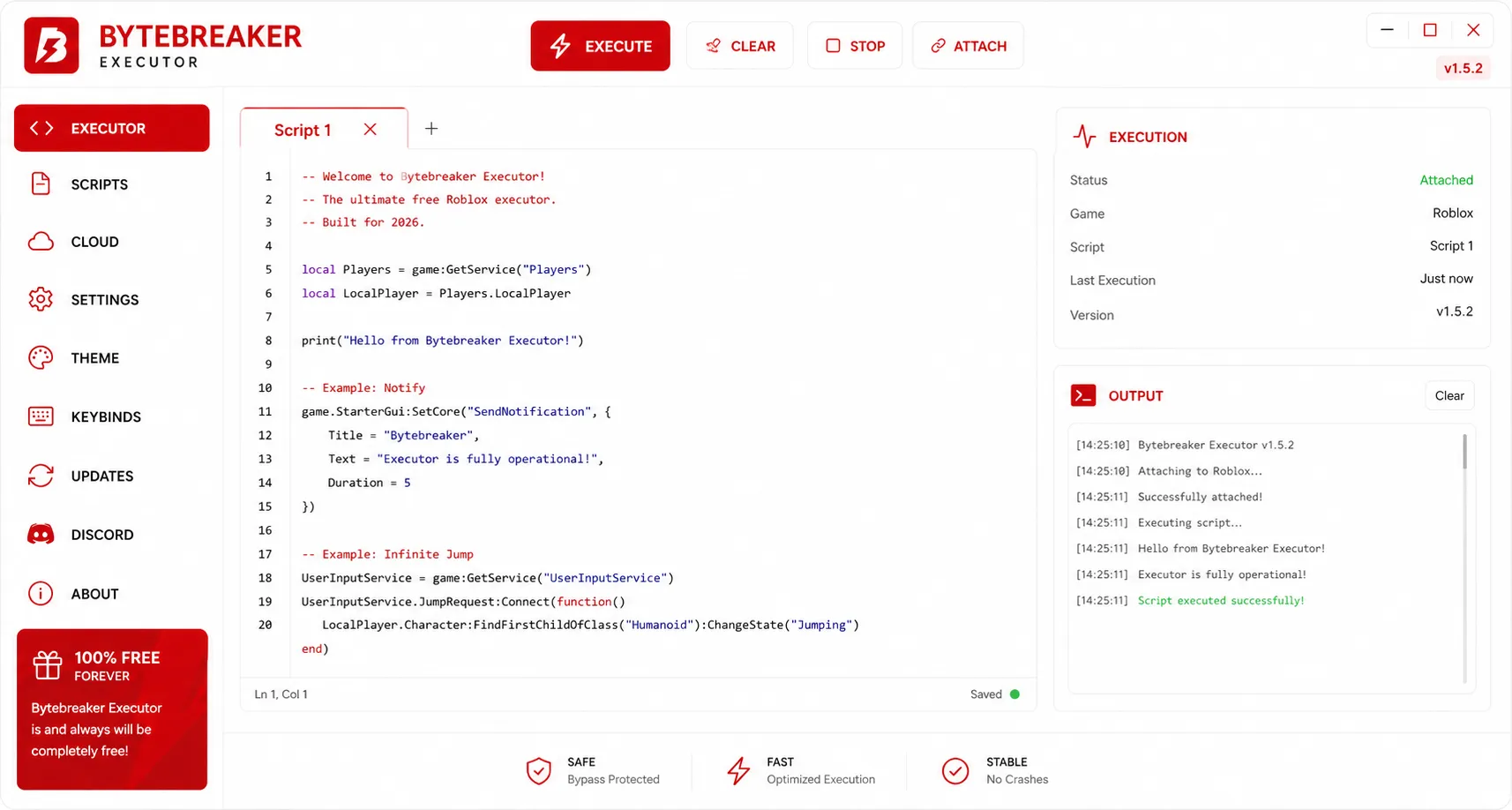
Task: Click the 'Successfully attached!' output line
Action: (x=1200, y=497)
